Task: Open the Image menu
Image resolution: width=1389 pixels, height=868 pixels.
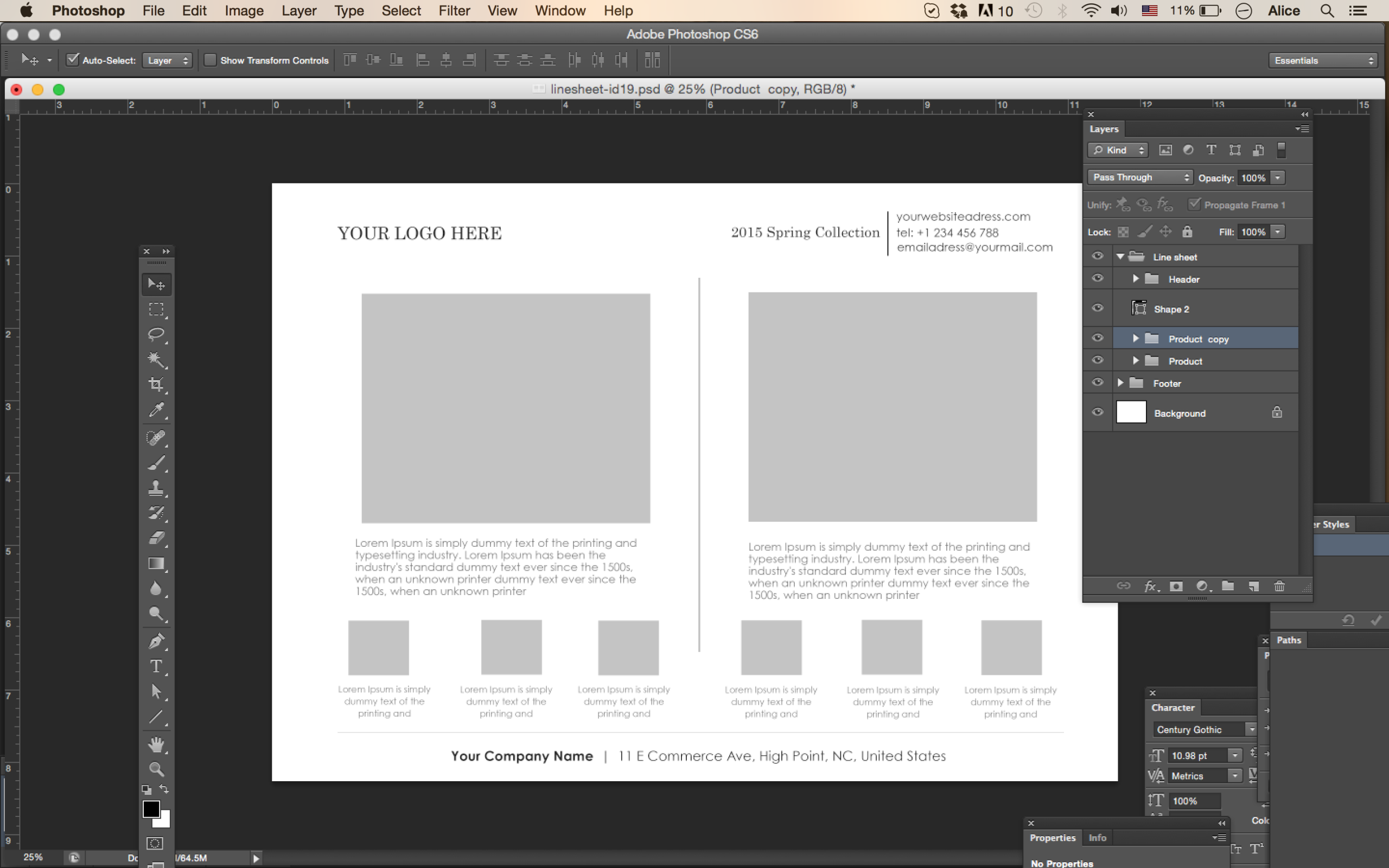Action: point(244,10)
